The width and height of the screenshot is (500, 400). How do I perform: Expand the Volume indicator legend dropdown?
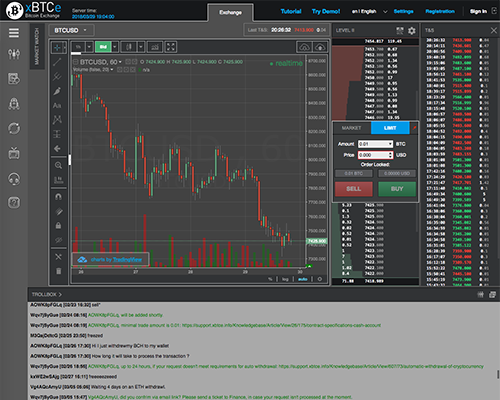tap(112, 70)
